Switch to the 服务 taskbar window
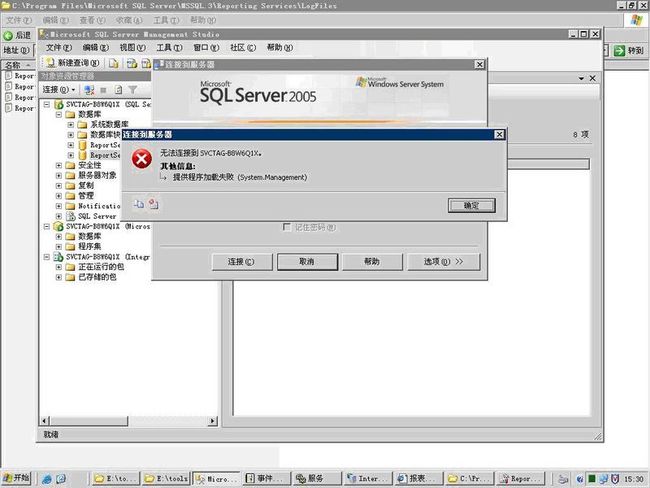The width and height of the screenshot is (650, 488). click(x=317, y=478)
